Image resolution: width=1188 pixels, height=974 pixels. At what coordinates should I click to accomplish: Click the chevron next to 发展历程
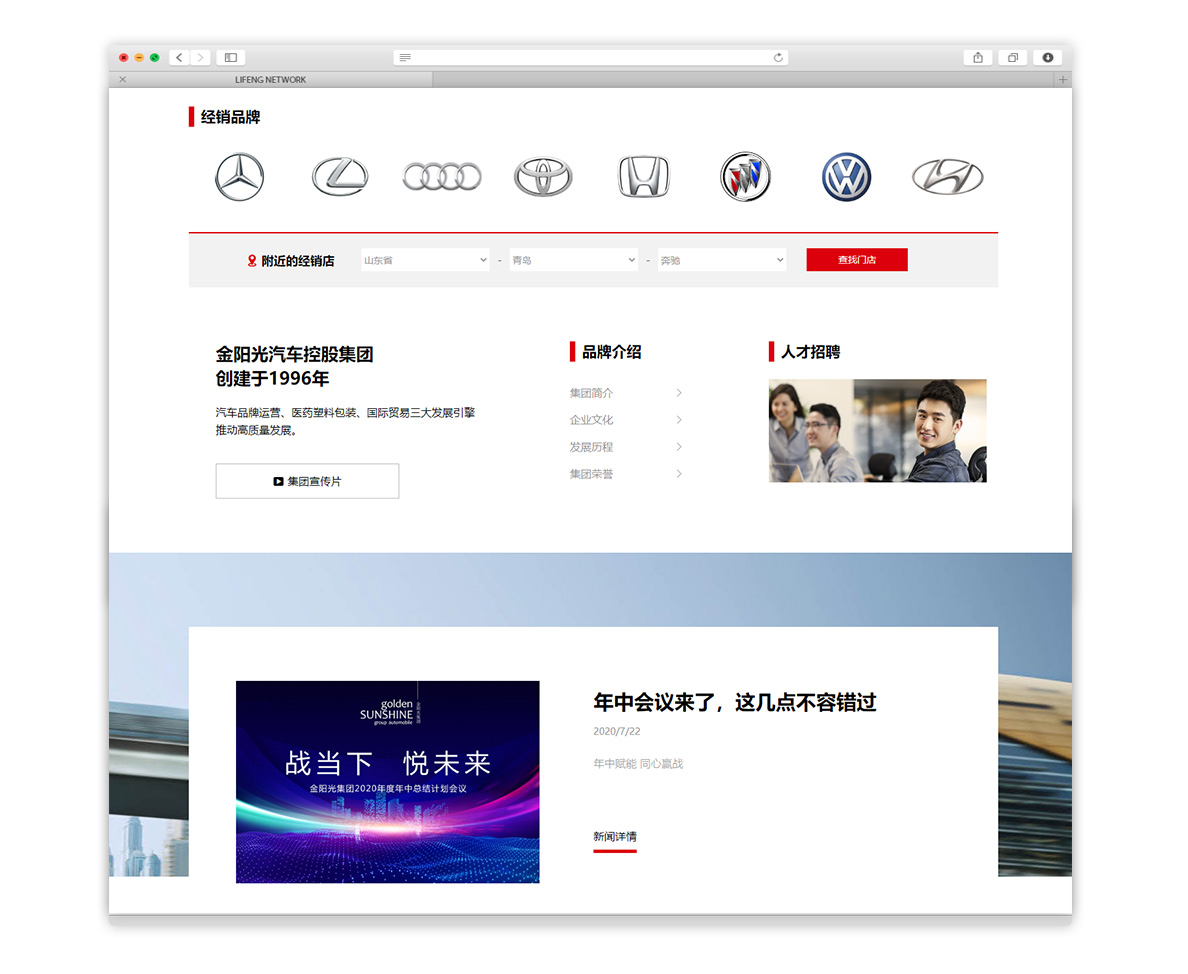pos(679,447)
